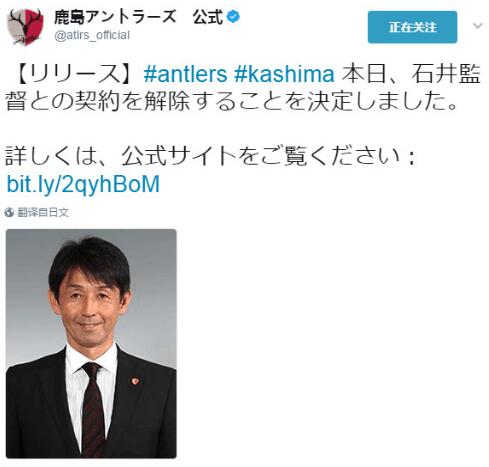Open the #kashima hashtag
This screenshot has height=467, width=489.
click(x=284, y=74)
